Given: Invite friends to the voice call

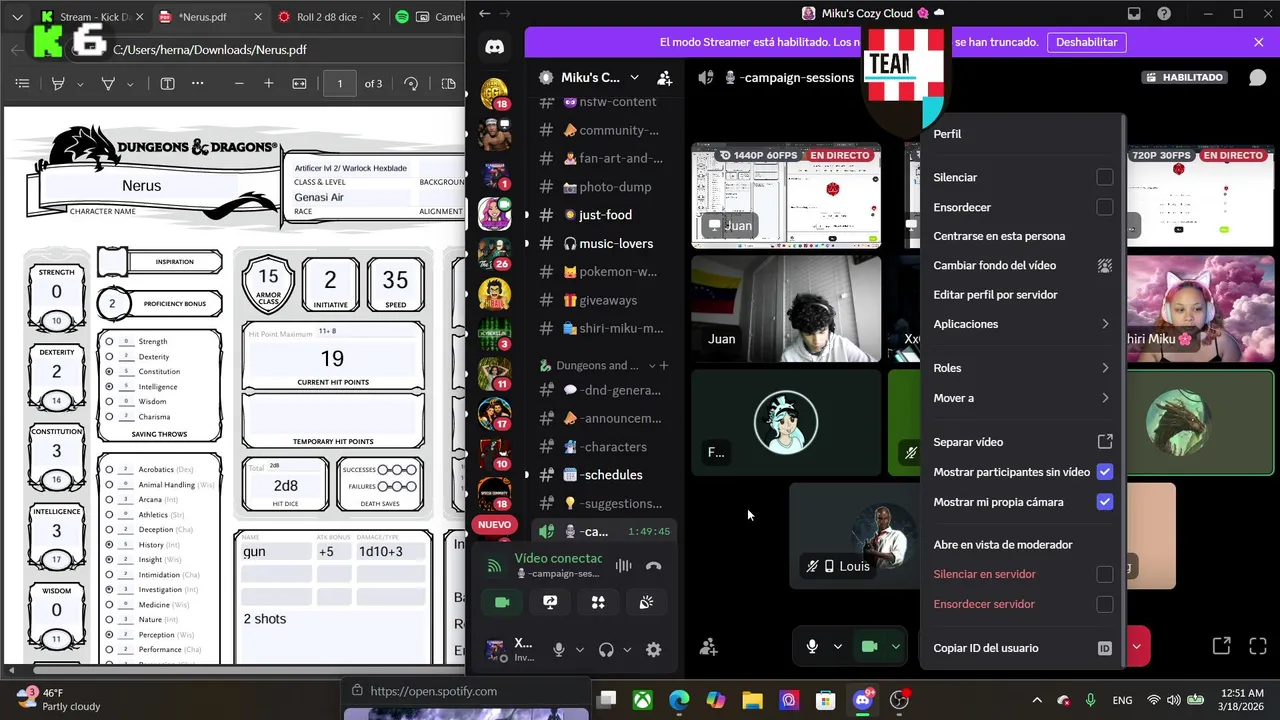Looking at the screenshot, I should pyautogui.click(x=709, y=647).
